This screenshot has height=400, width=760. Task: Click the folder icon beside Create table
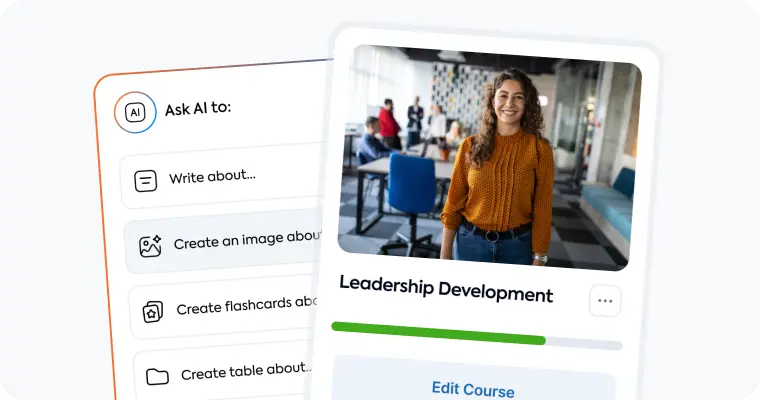click(x=157, y=377)
